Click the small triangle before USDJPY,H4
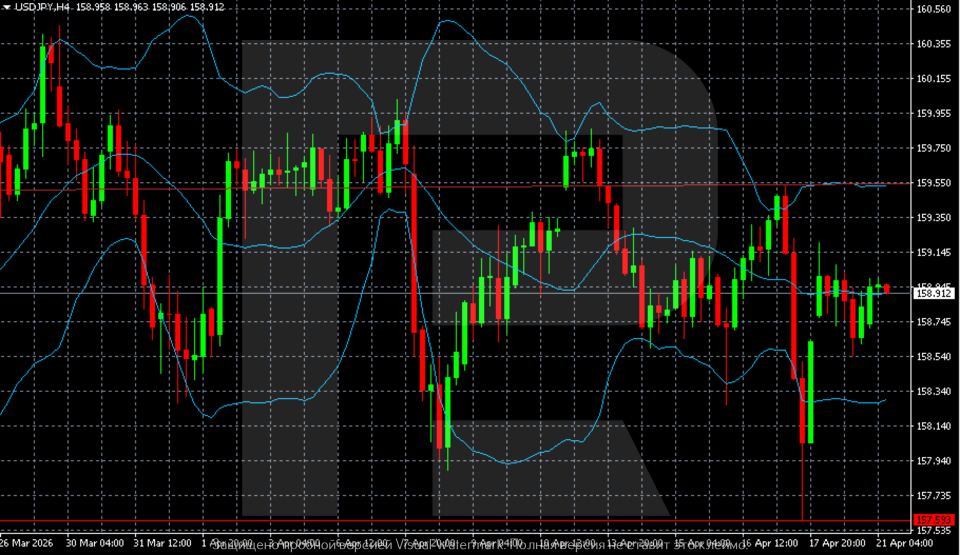 (x=6, y=7)
